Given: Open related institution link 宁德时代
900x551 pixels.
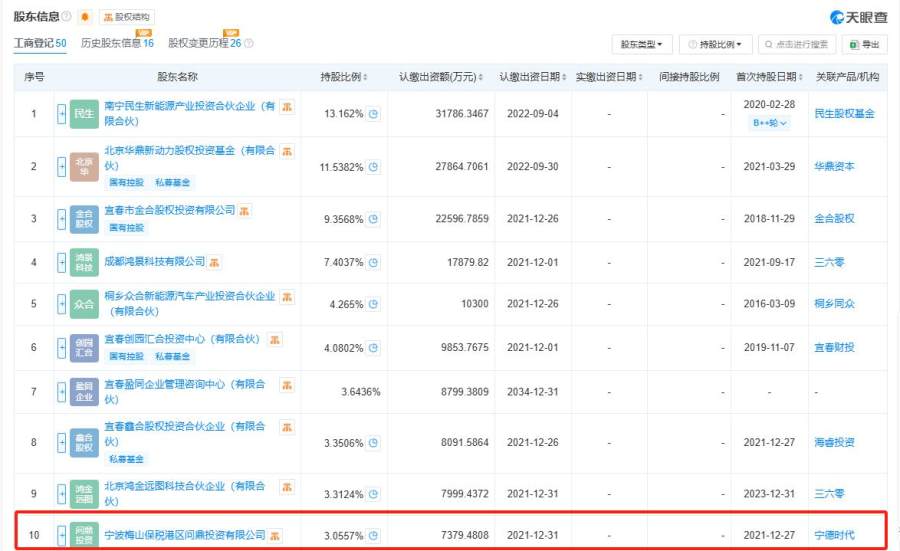Looking at the screenshot, I should (834, 536).
